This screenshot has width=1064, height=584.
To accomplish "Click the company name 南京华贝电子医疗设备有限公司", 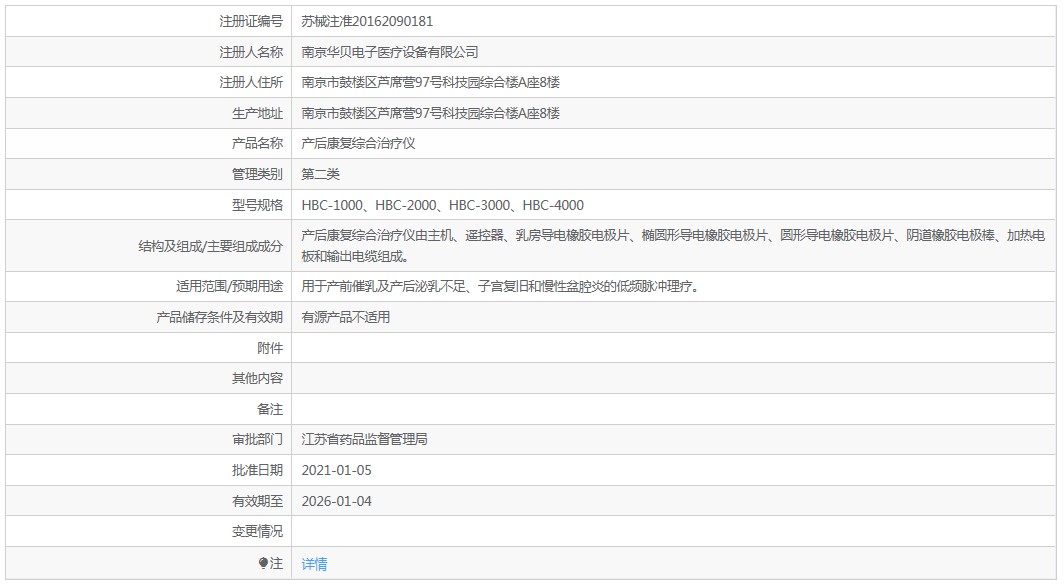I will pyautogui.click(x=390, y=52).
